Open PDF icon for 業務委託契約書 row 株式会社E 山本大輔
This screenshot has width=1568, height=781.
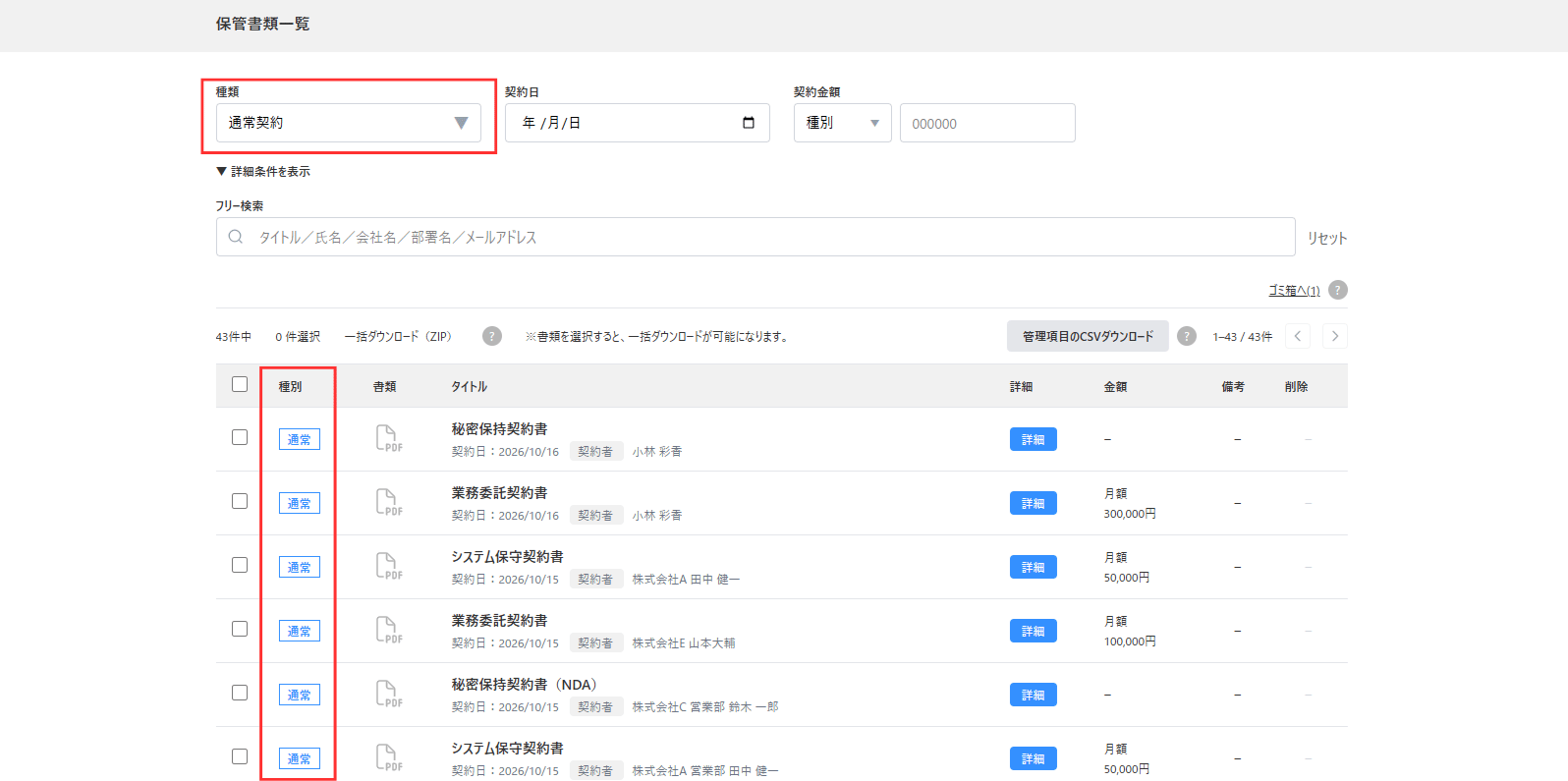(x=389, y=630)
